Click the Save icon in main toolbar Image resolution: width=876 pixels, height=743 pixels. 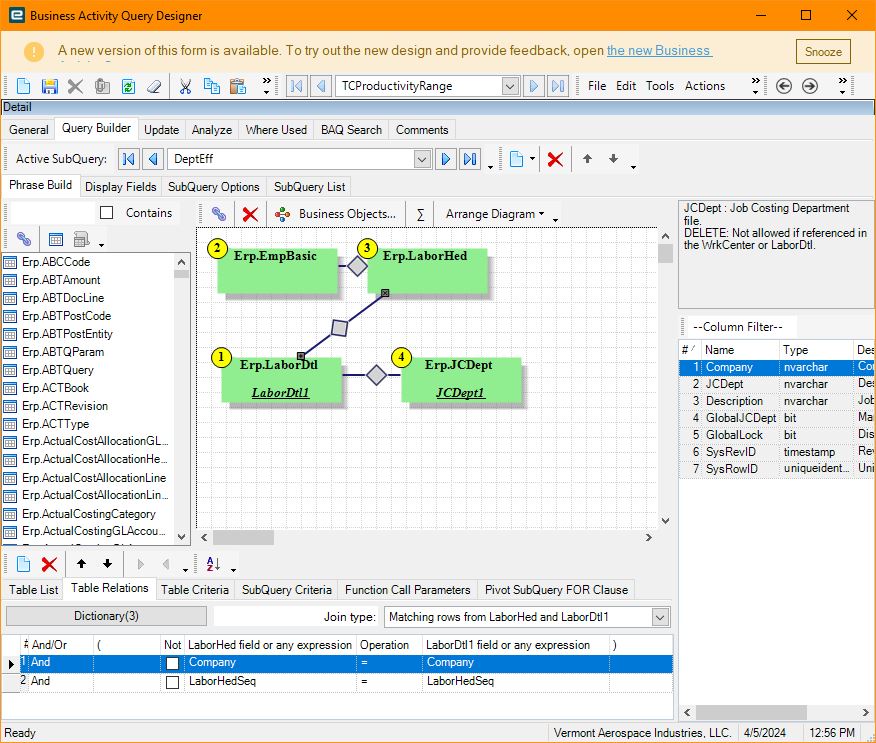49,86
